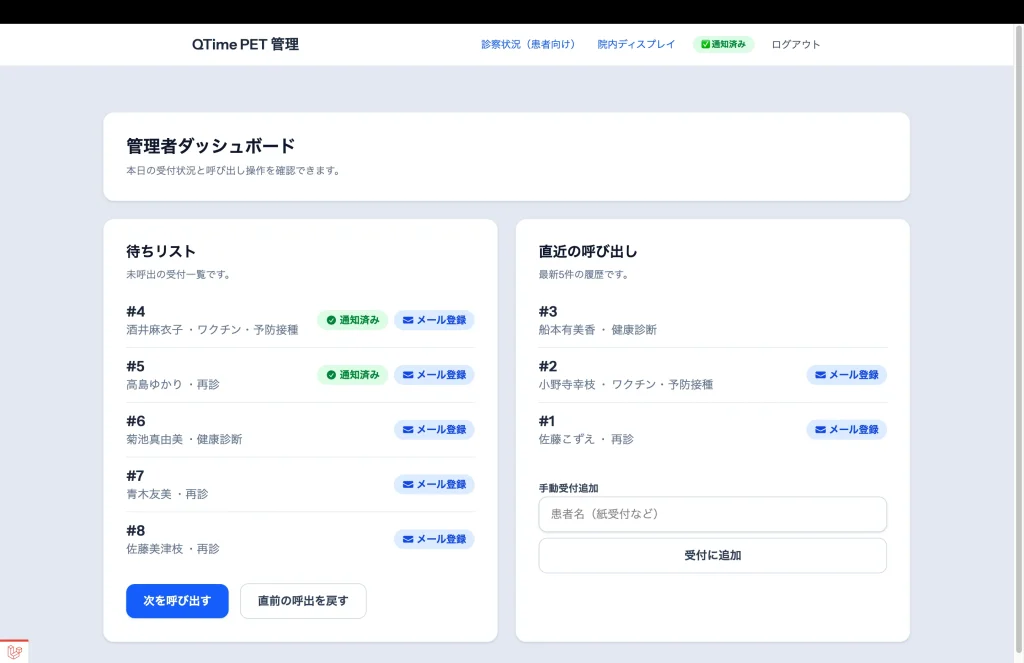1024x663 pixels.
Task: Click the mail badge on recent call #2
Action: coord(846,375)
